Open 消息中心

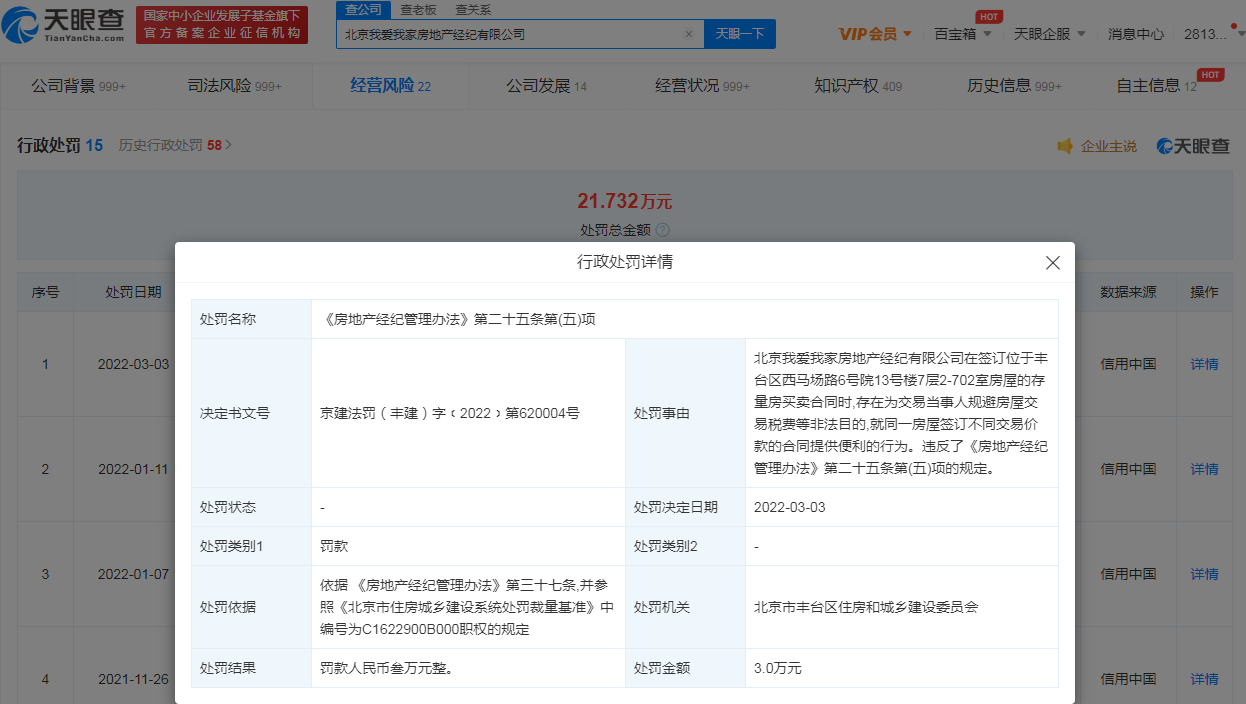point(1135,34)
